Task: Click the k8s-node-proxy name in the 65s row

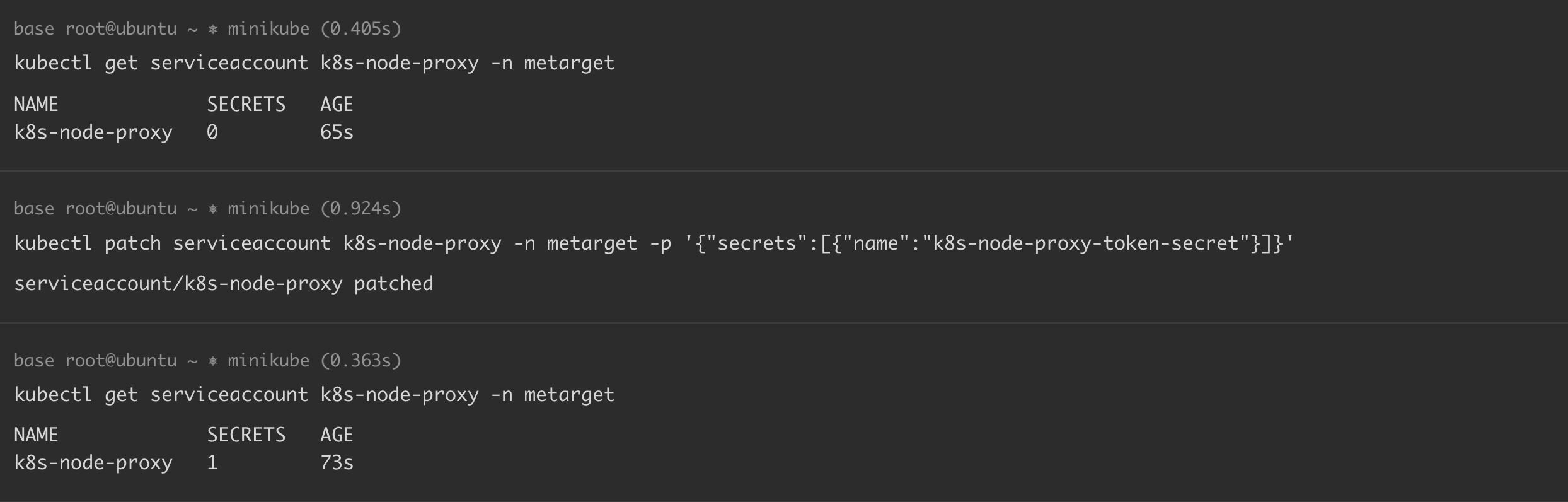Action: 93,132
